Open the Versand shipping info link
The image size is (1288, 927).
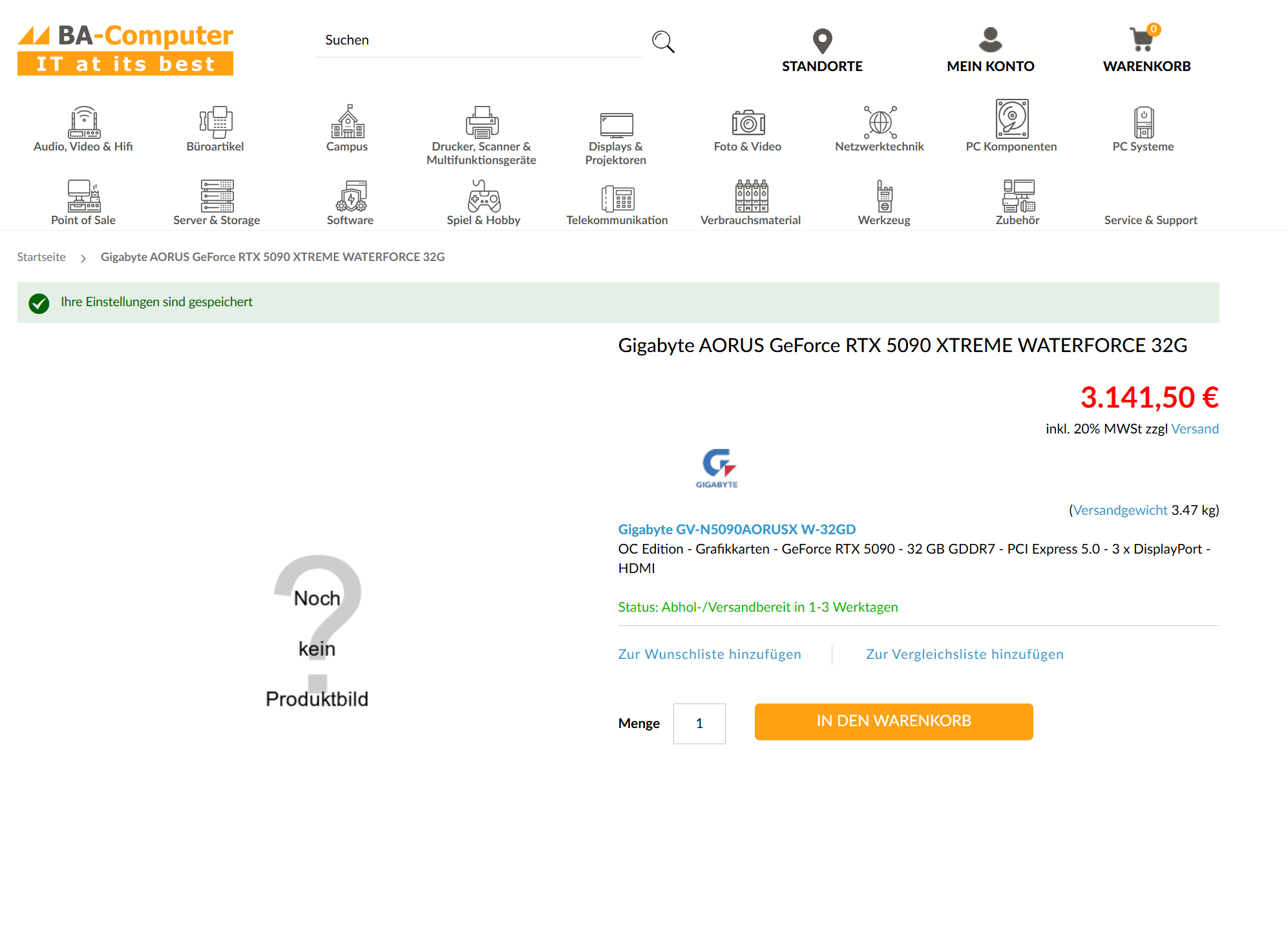tap(1194, 429)
